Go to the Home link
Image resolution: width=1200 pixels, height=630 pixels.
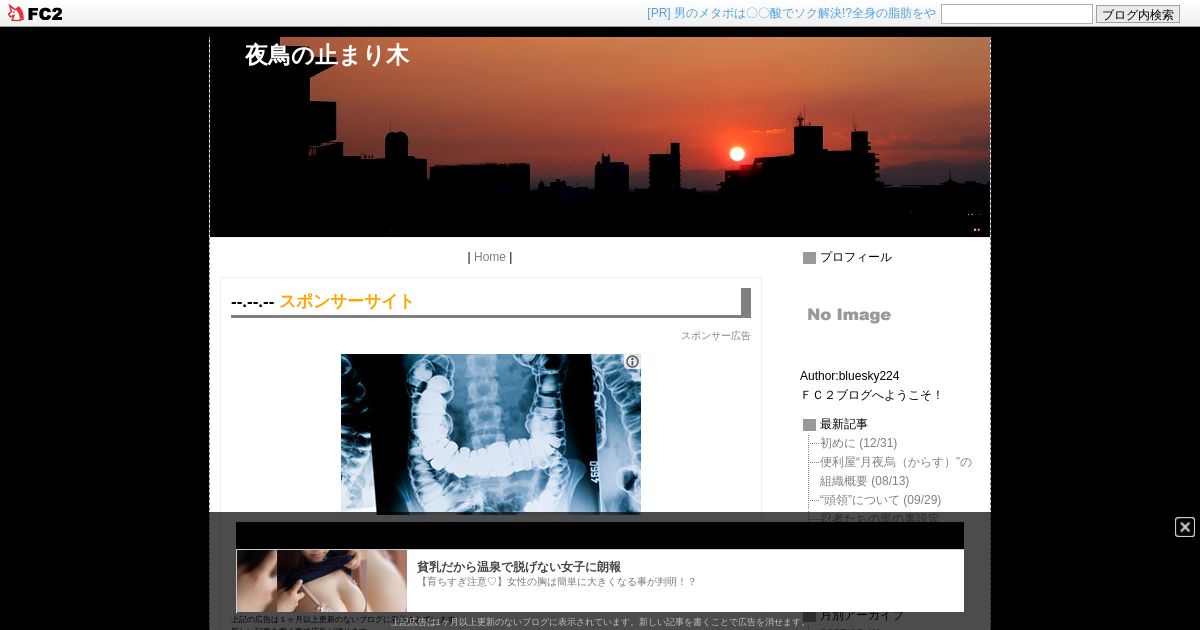click(x=490, y=257)
